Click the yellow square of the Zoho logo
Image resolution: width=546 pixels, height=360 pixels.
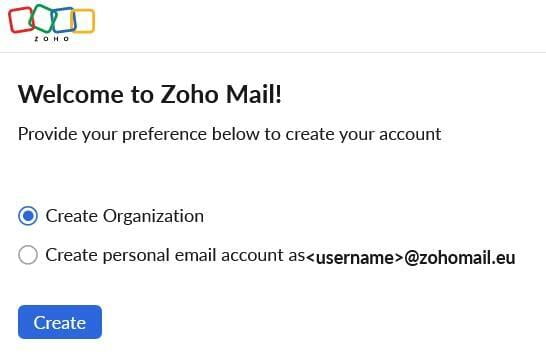pos(83,21)
